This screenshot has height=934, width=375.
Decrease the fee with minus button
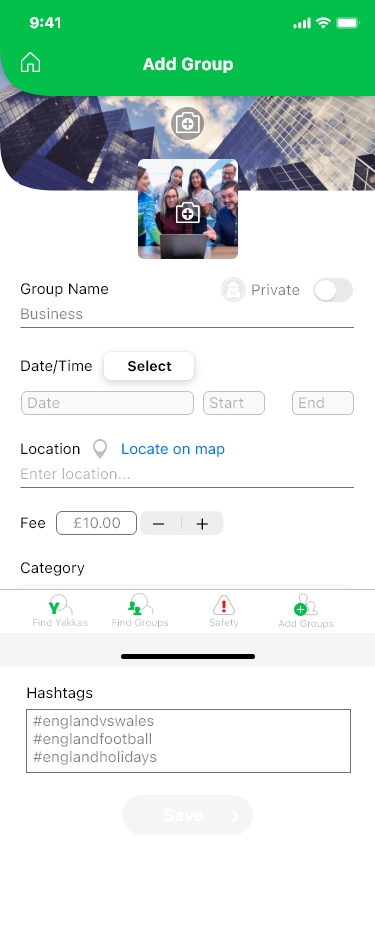point(158,524)
